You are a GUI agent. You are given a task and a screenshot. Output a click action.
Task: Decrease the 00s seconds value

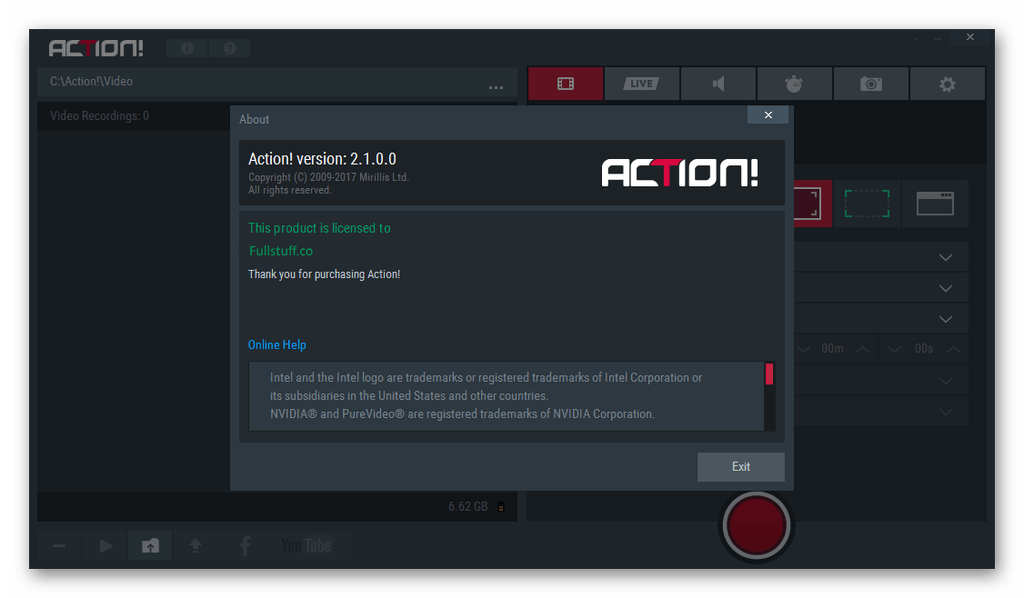tap(894, 349)
